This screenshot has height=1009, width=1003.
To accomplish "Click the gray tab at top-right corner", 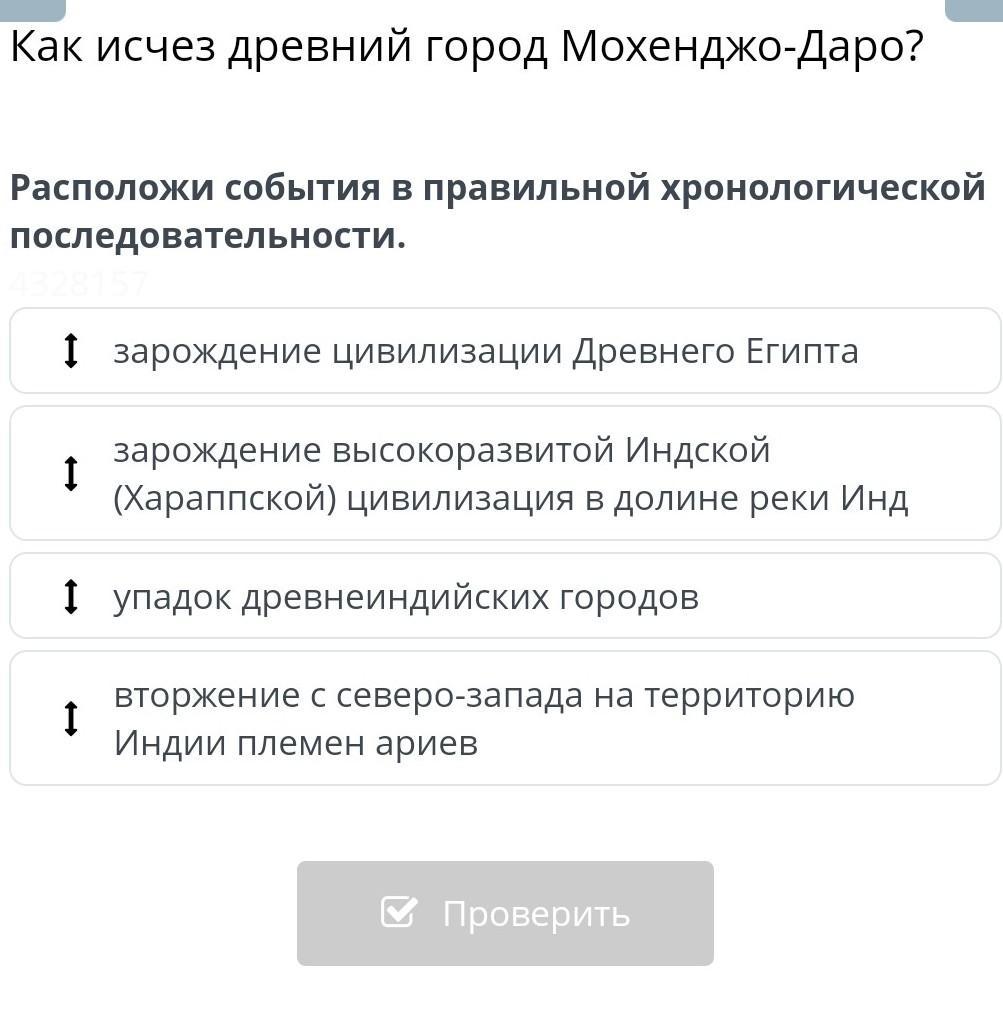I will [x=973, y=10].
